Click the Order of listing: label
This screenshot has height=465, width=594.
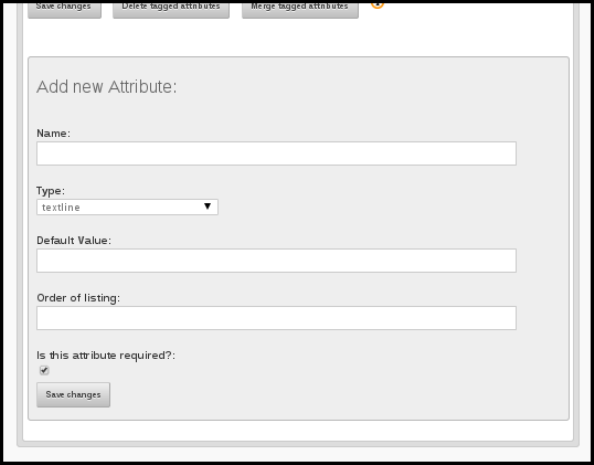pos(78,298)
